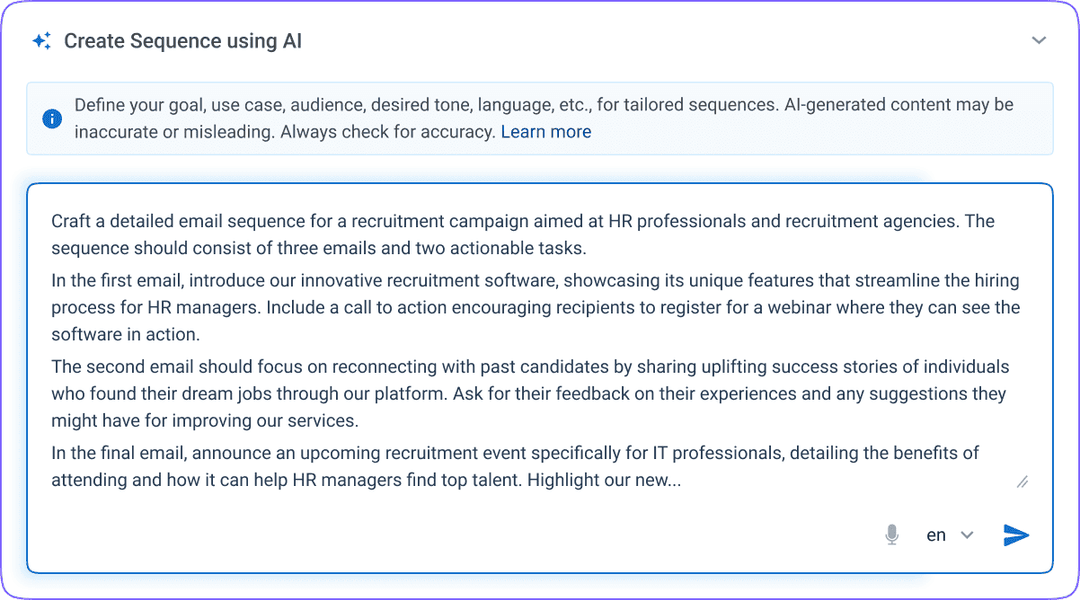Open the language selector showing en
Screen dimensions: 1080x600
(x=948, y=535)
